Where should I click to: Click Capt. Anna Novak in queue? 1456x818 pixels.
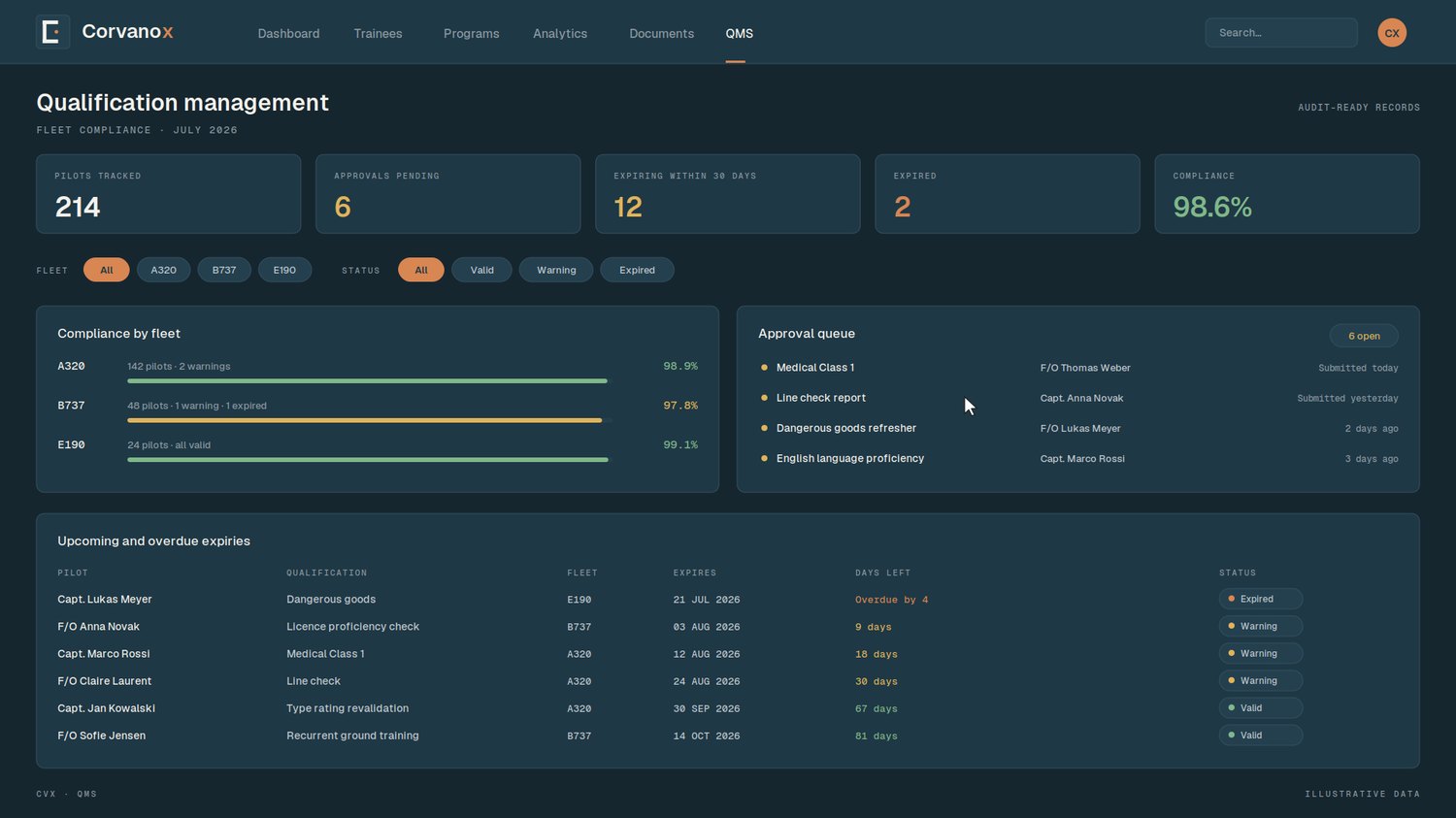tap(1081, 398)
